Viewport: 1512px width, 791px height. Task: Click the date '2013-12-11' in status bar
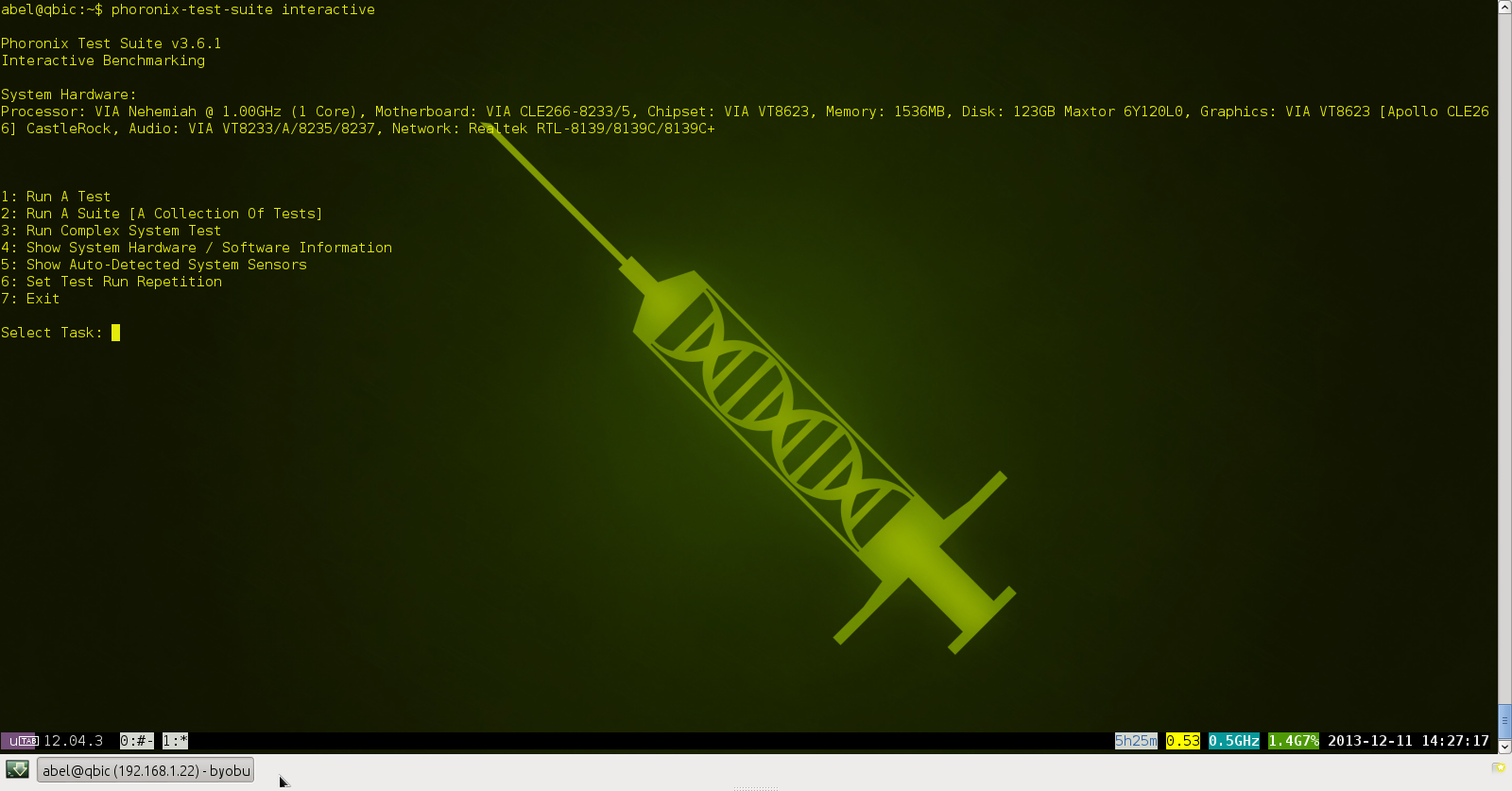[x=1370, y=741]
